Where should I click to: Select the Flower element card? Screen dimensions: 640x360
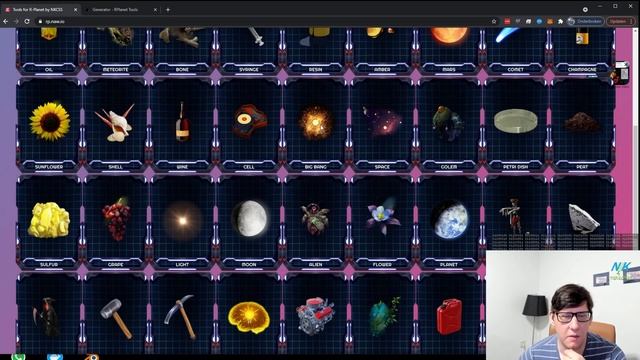point(382,224)
